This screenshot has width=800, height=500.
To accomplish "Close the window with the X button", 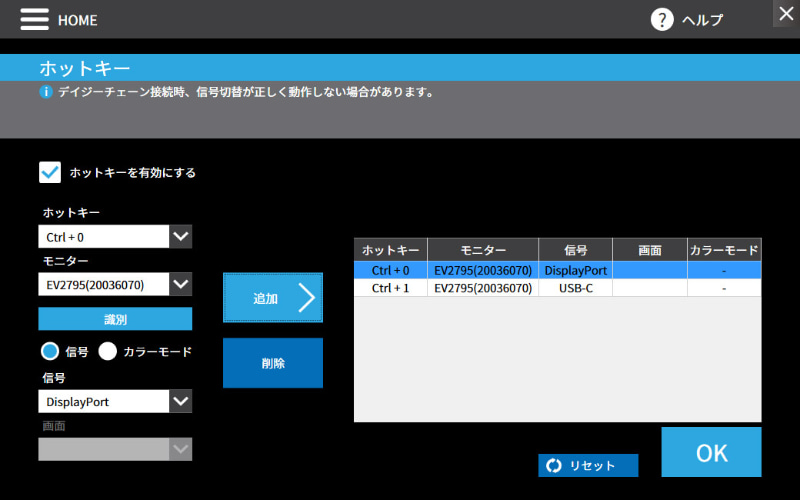I will (x=786, y=13).
